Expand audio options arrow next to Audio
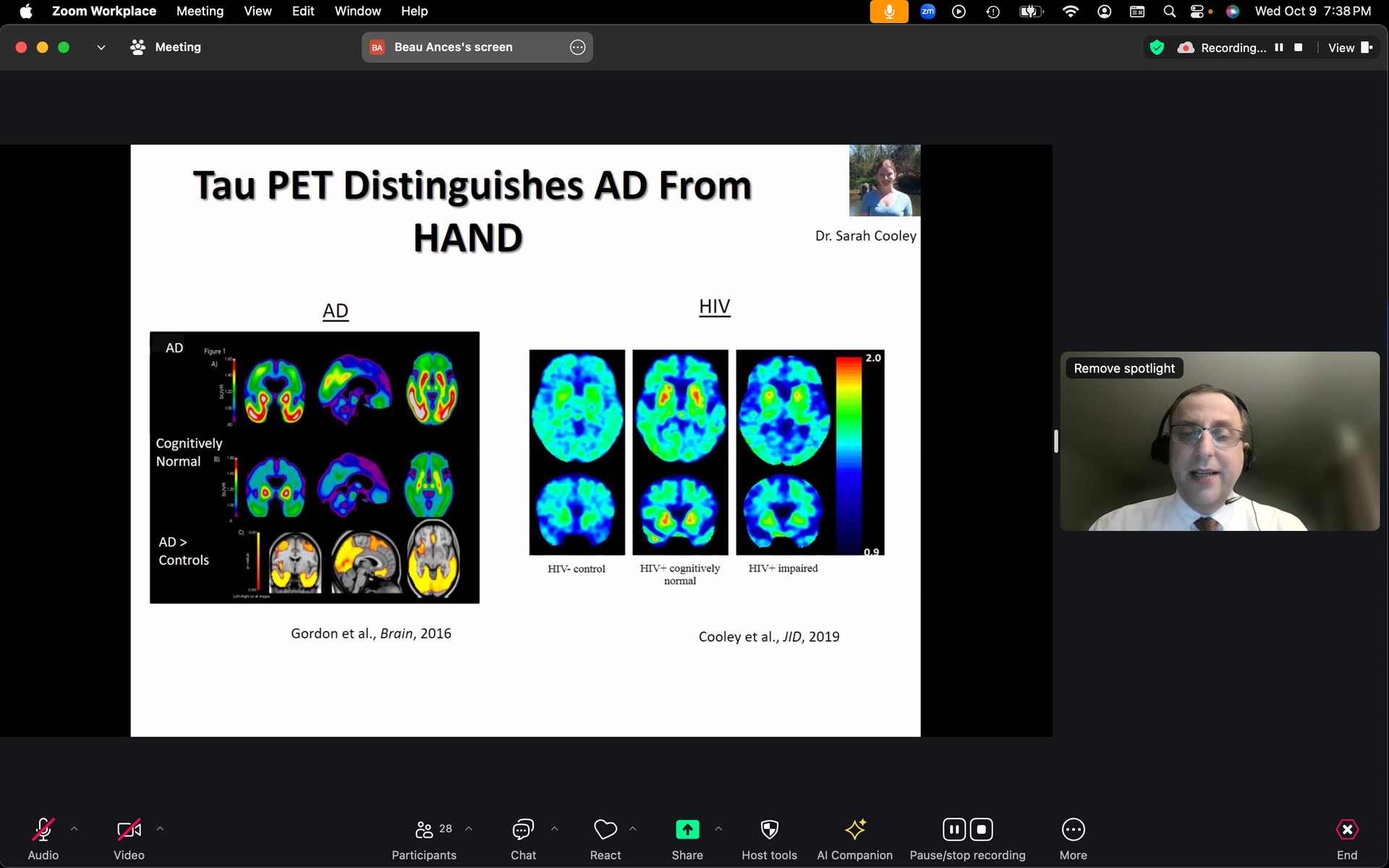The width and height of the screenshot is (1389, 868). 75,829
